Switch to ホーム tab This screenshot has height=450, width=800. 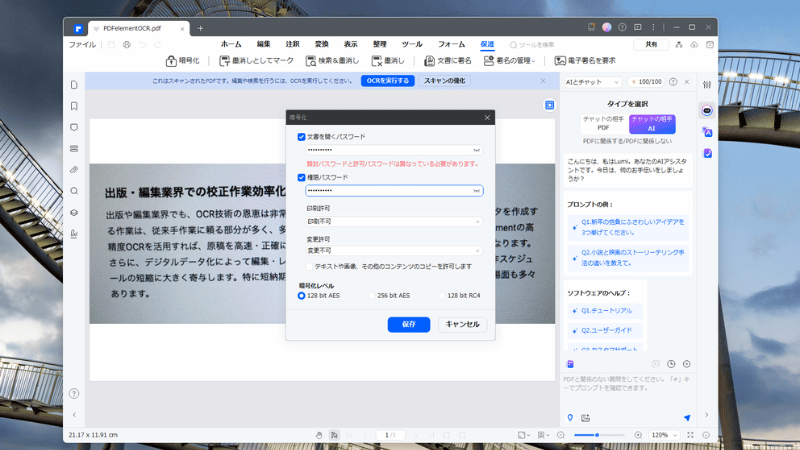pos(231,44)
